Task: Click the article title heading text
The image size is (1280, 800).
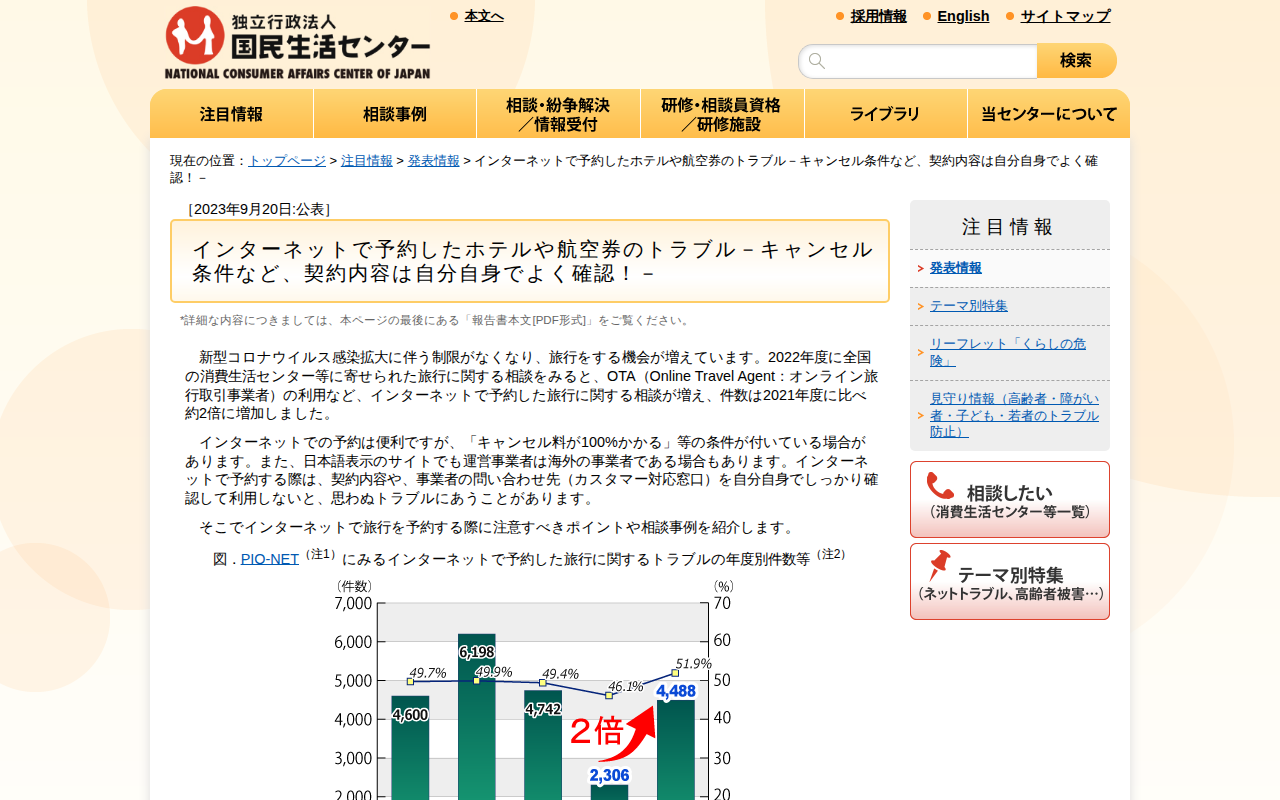Action: (x=532, y=261)
